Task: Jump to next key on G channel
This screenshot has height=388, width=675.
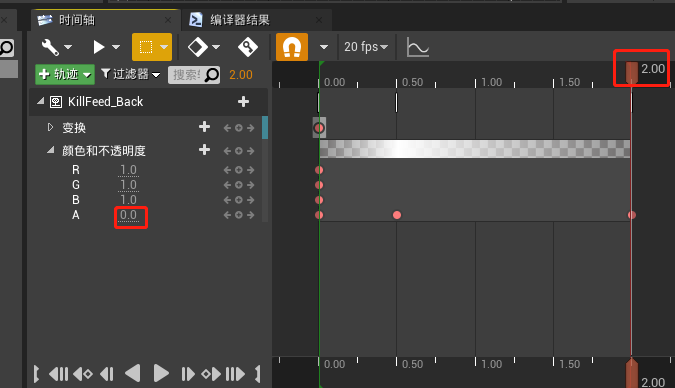Action: click(x=251, y=185)
